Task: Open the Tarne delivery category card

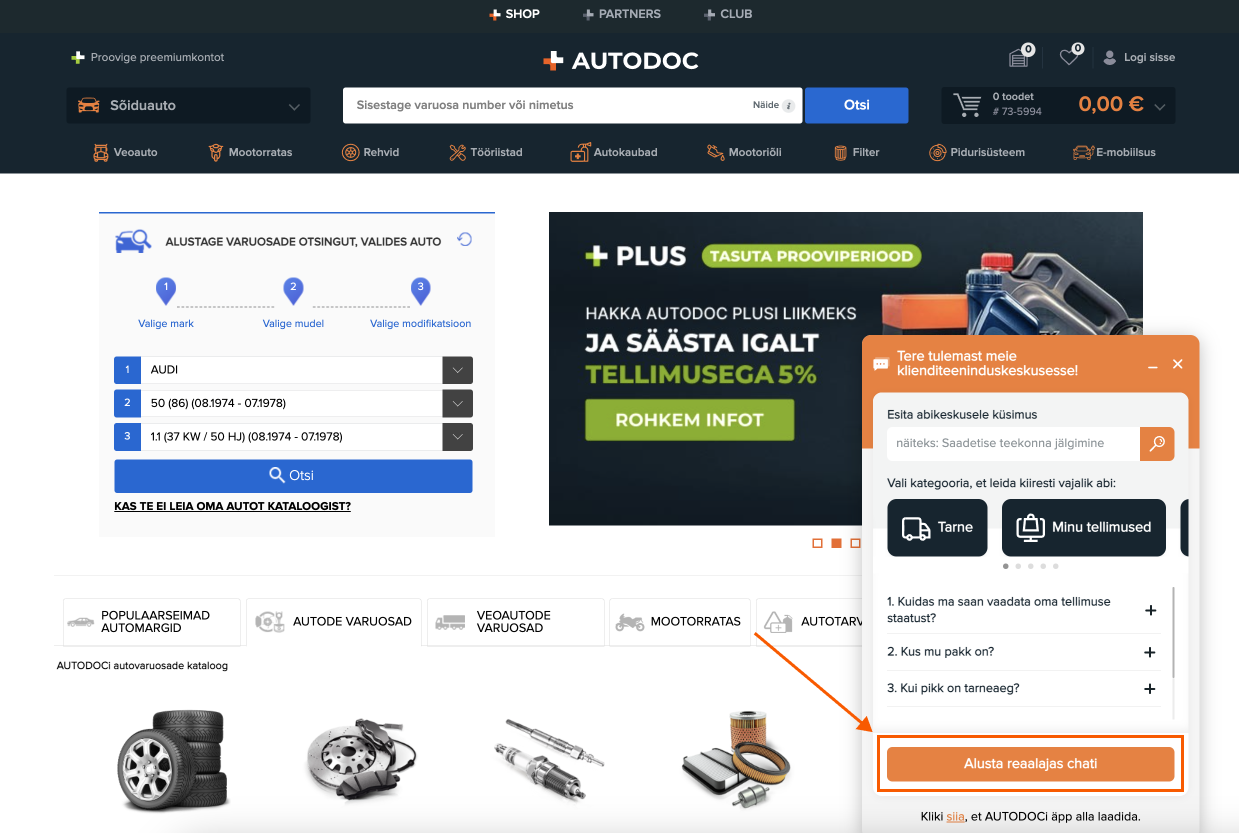Action: [937, 528]
